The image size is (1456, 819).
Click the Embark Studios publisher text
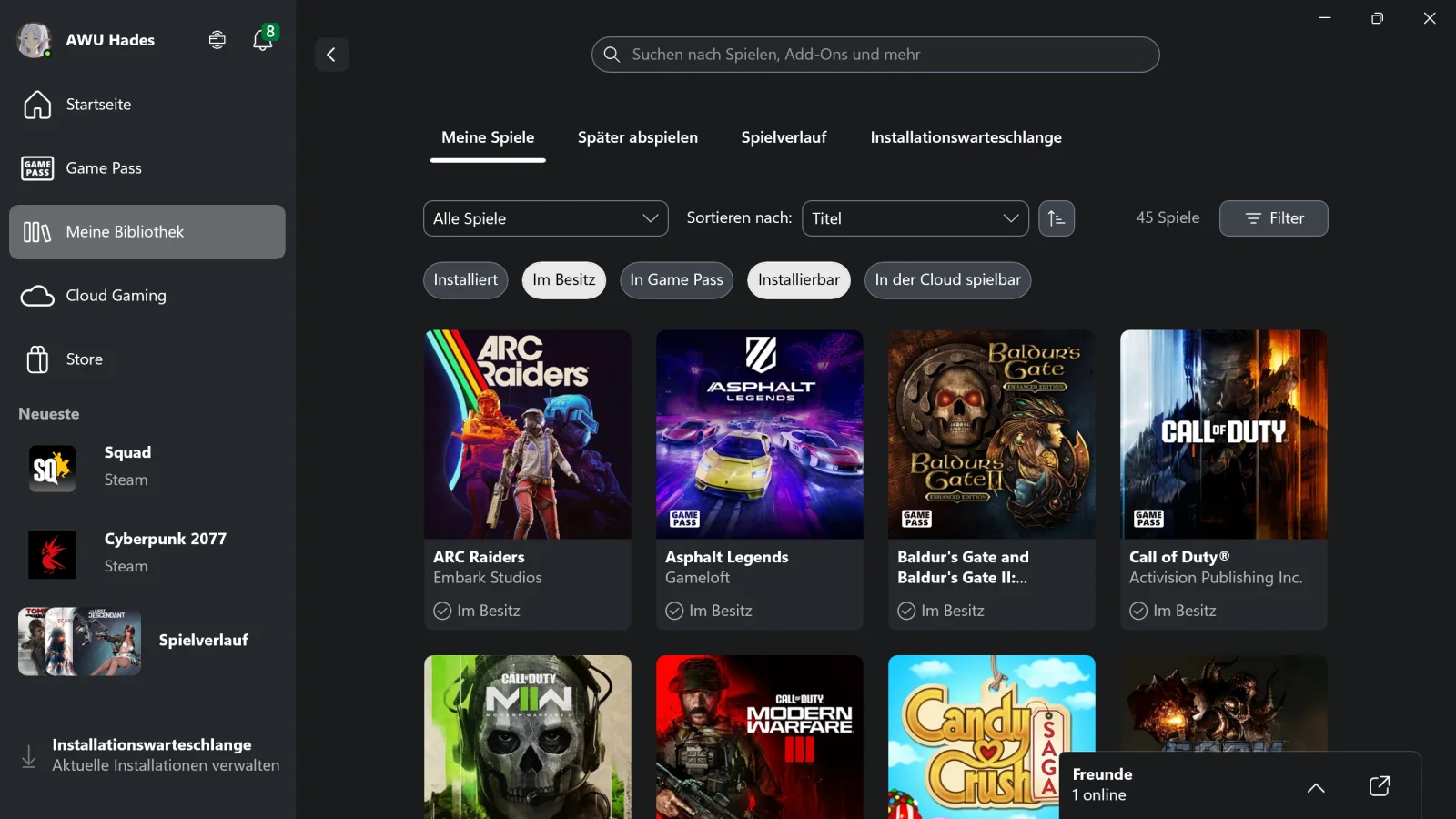(488, 578)
